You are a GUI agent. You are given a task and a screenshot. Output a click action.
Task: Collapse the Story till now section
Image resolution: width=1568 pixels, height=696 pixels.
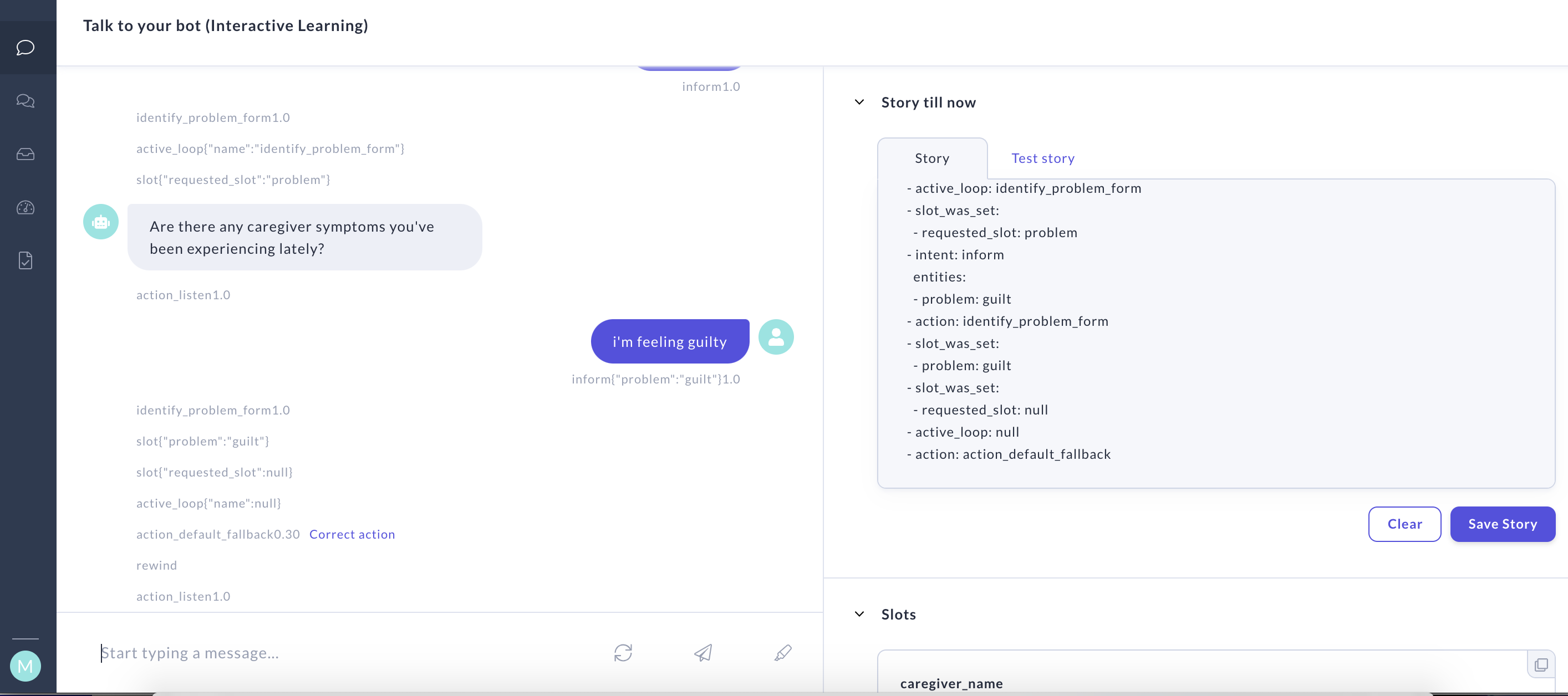click(859, 101)
